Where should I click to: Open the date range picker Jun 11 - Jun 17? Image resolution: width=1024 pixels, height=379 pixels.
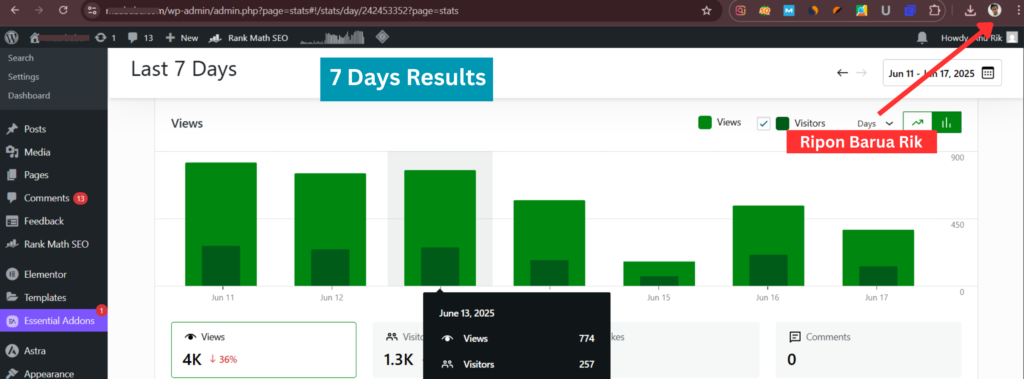[941, 73]
